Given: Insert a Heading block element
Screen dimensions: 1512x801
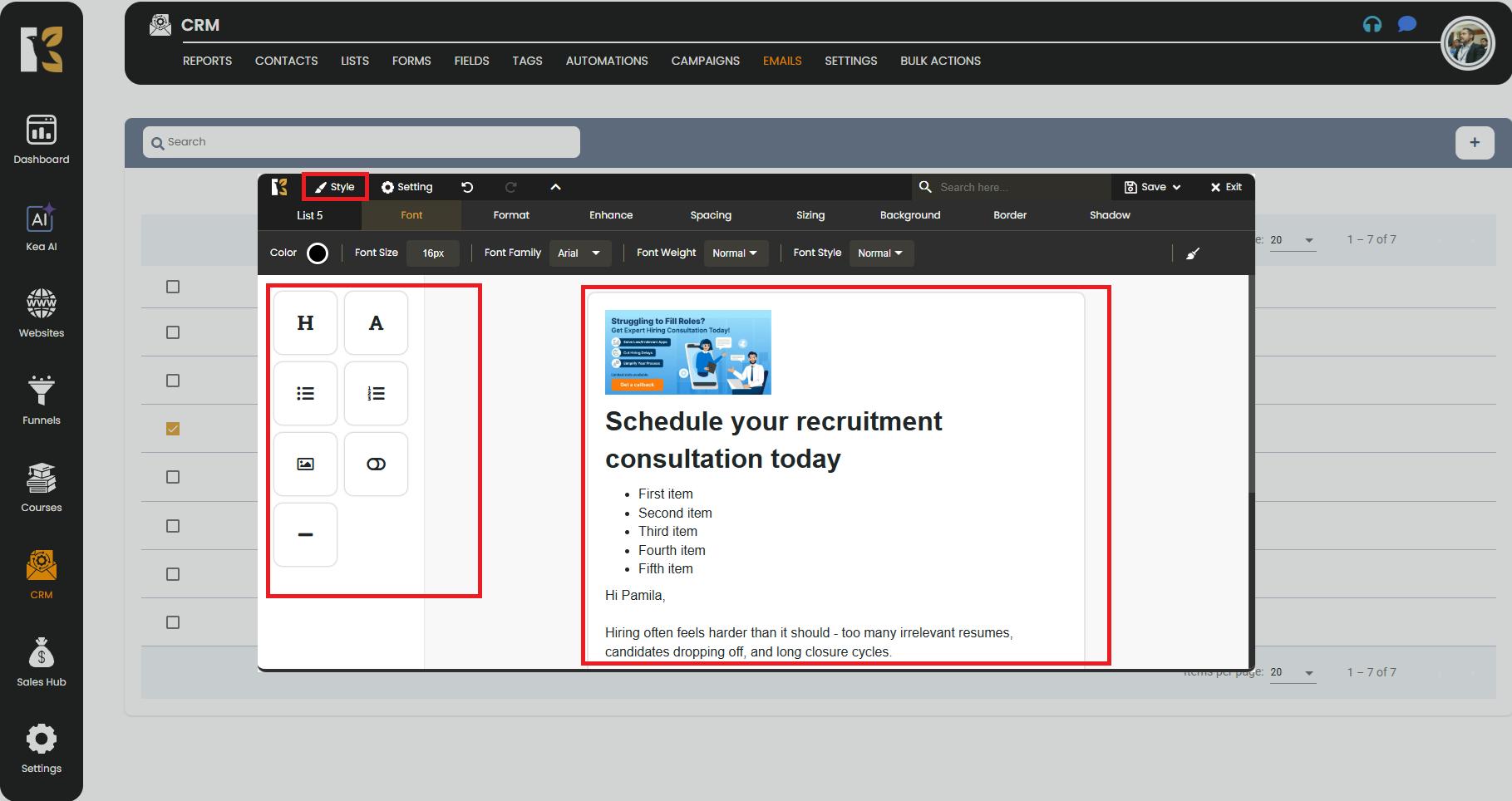Looking at the screenshot, I should click(x=305, y=323).
